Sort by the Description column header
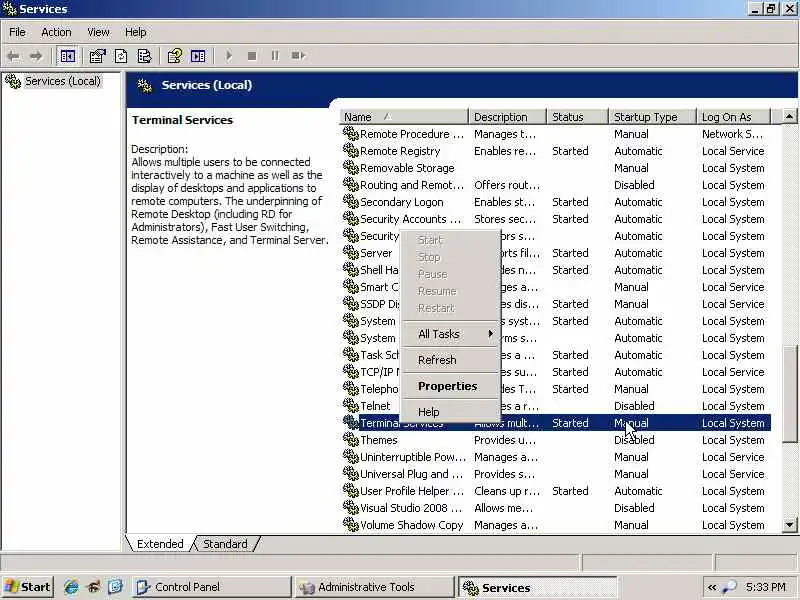Viewport: 800px width, 600px height. (507, 117)
